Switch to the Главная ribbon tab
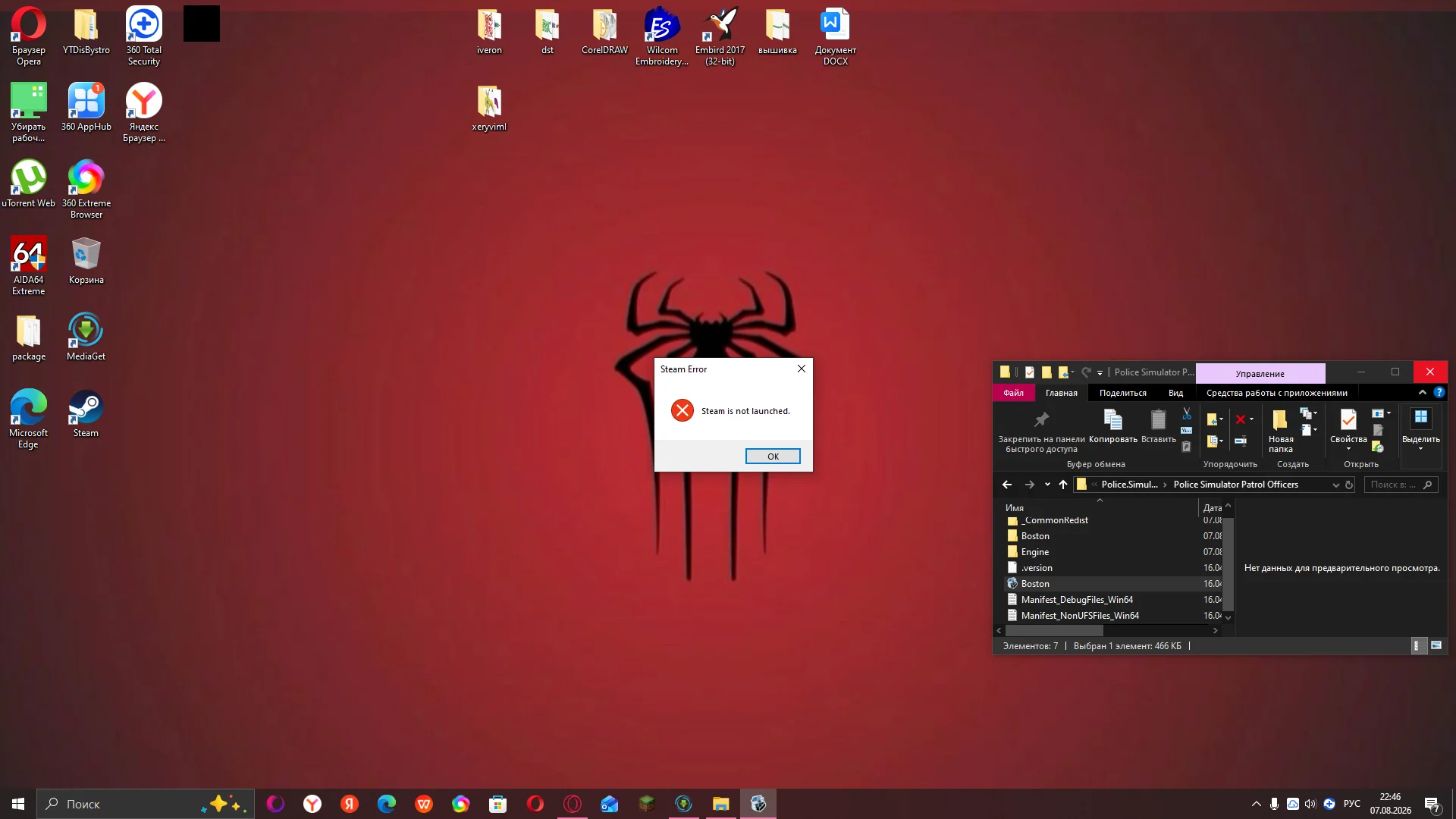Image resolution: width=1456 pixels, height=819 pixels. click(1062, 393)
